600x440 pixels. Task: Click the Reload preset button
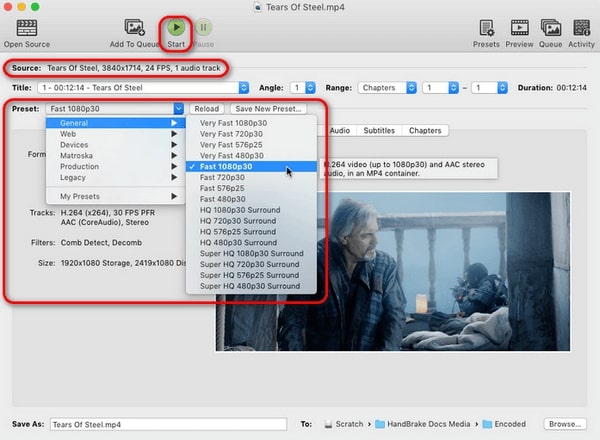click(x=207, y=109)
